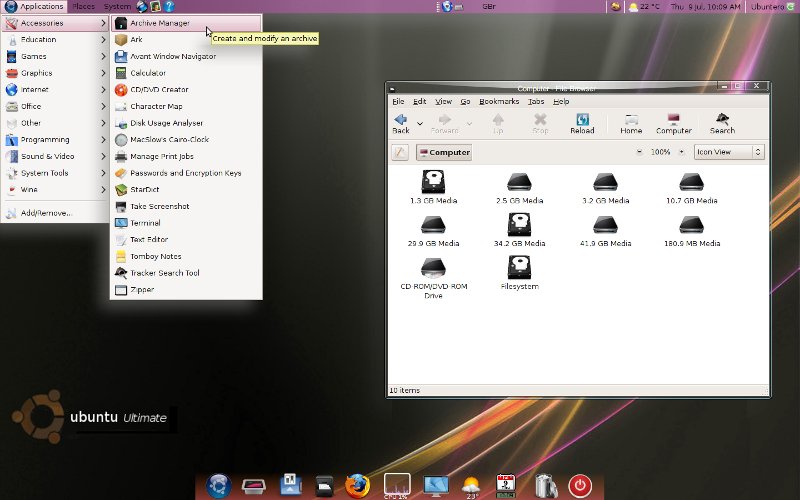Expand the Office category submenu
This screenshot has height=500, width=800.
click(55, 106)
